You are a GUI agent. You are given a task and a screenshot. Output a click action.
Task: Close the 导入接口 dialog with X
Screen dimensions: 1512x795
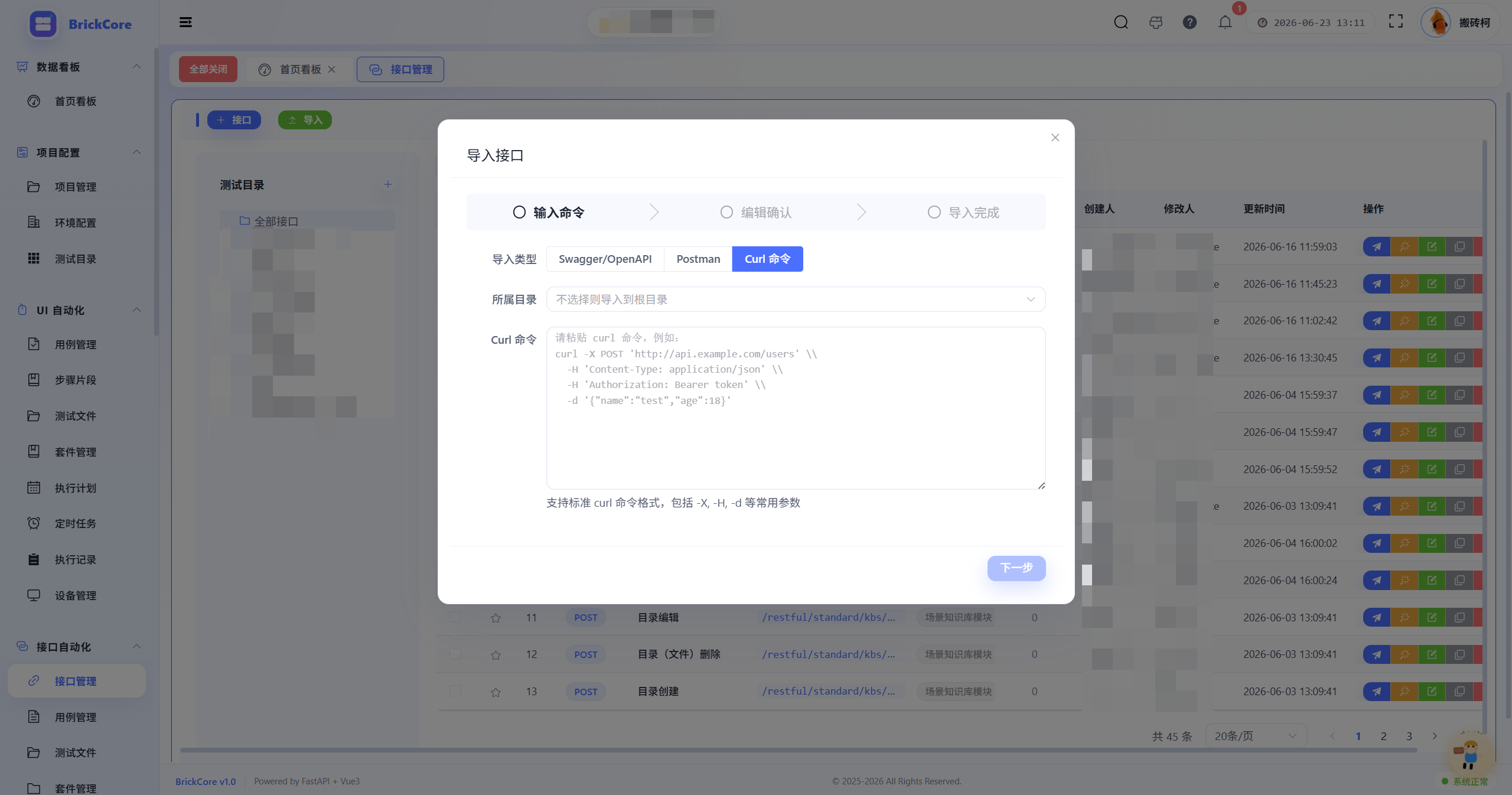(1055, 138)
